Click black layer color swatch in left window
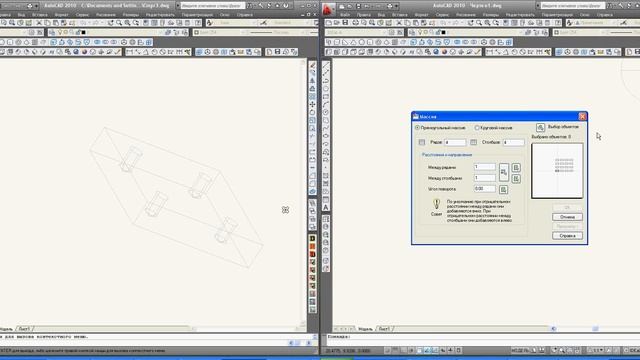Screen dimensions: 640x360 [x=84, y=32]
